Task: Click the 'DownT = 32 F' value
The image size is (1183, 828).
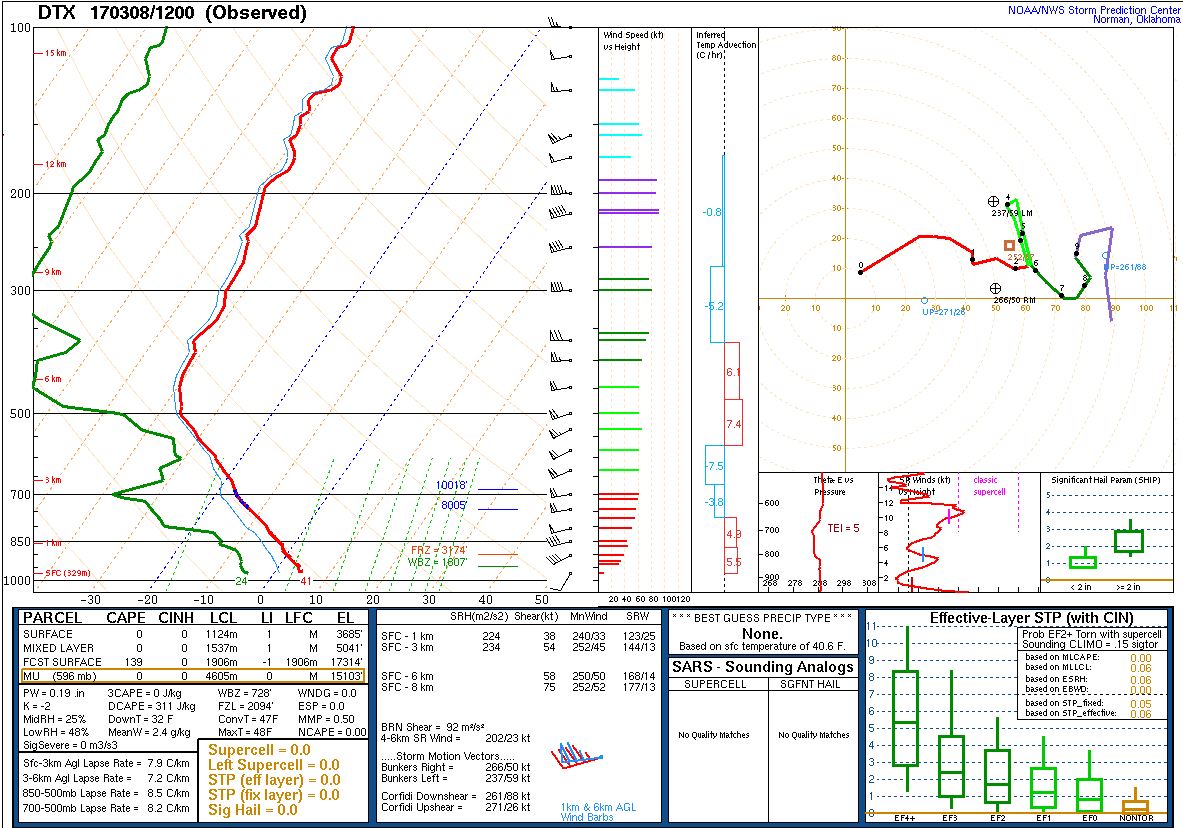Action: coord(140,719)
